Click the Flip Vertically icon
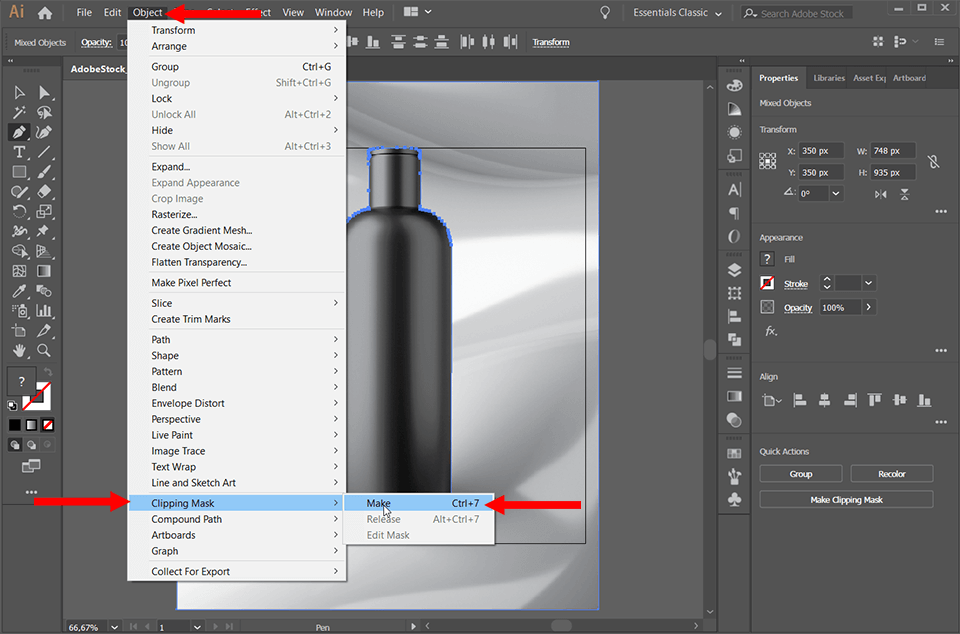Viewport: 960px width, 634px height. click(904, 195)
